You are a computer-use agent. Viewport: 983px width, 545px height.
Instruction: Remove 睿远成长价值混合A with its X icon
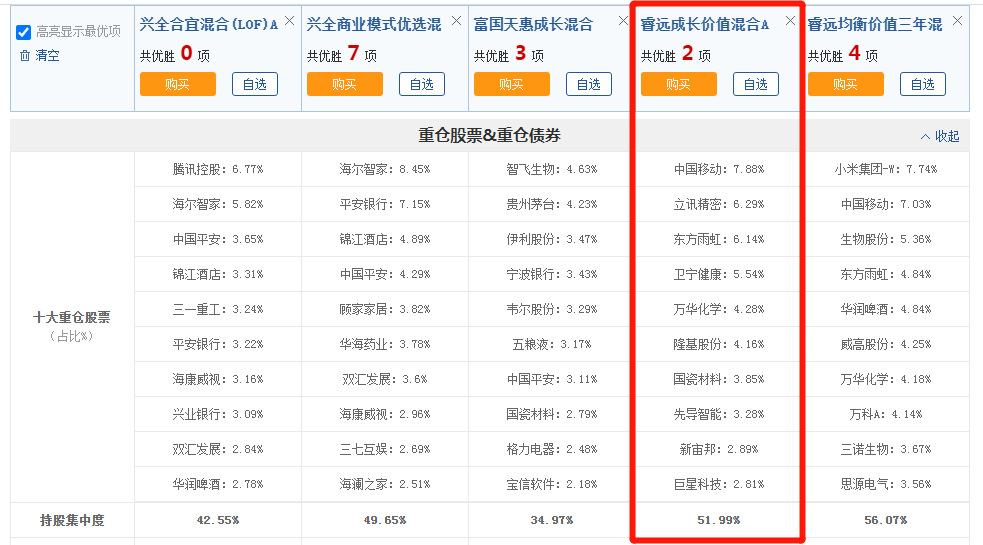(791, 21)
